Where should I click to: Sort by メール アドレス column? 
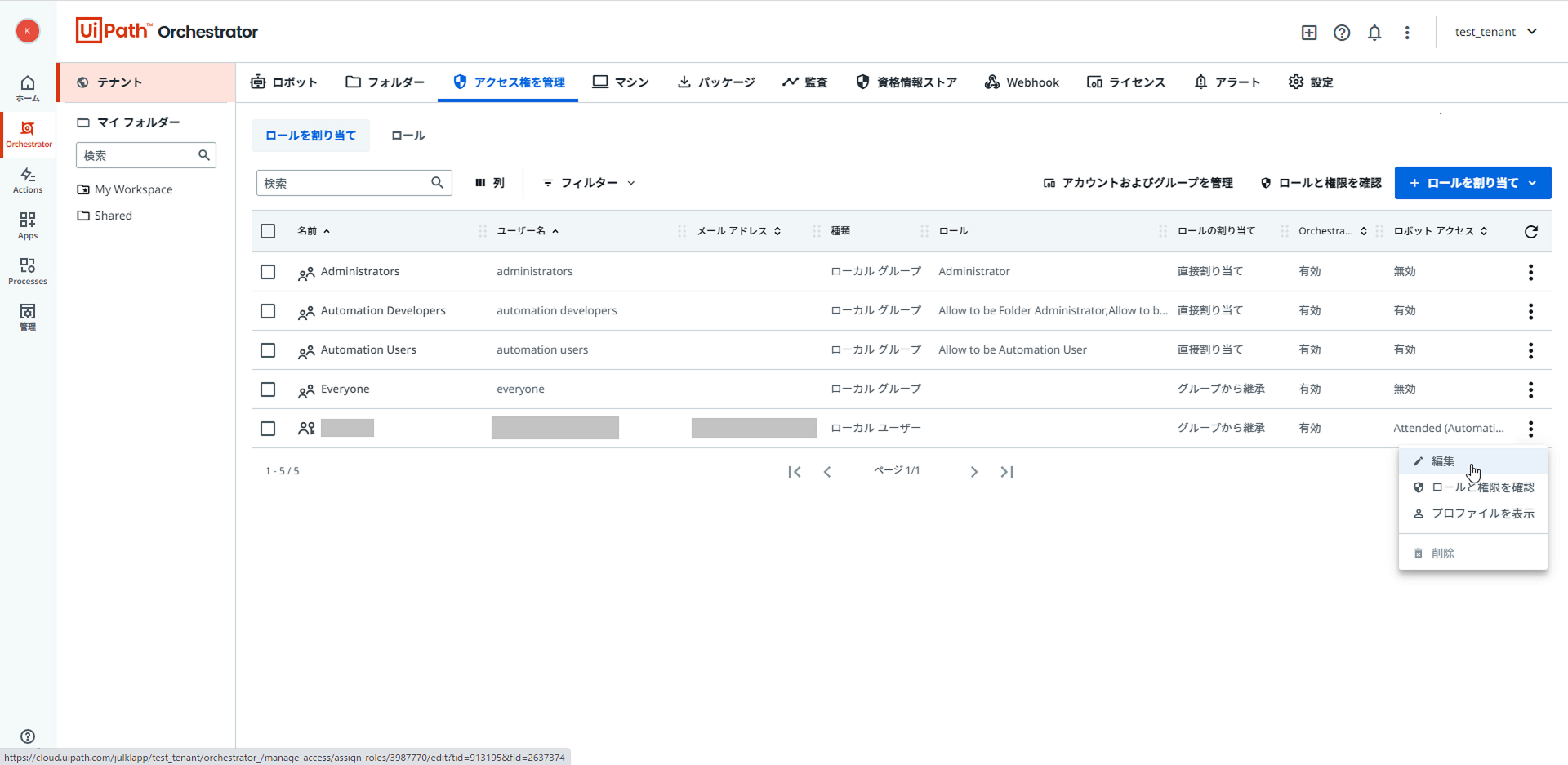click(739, 231)
